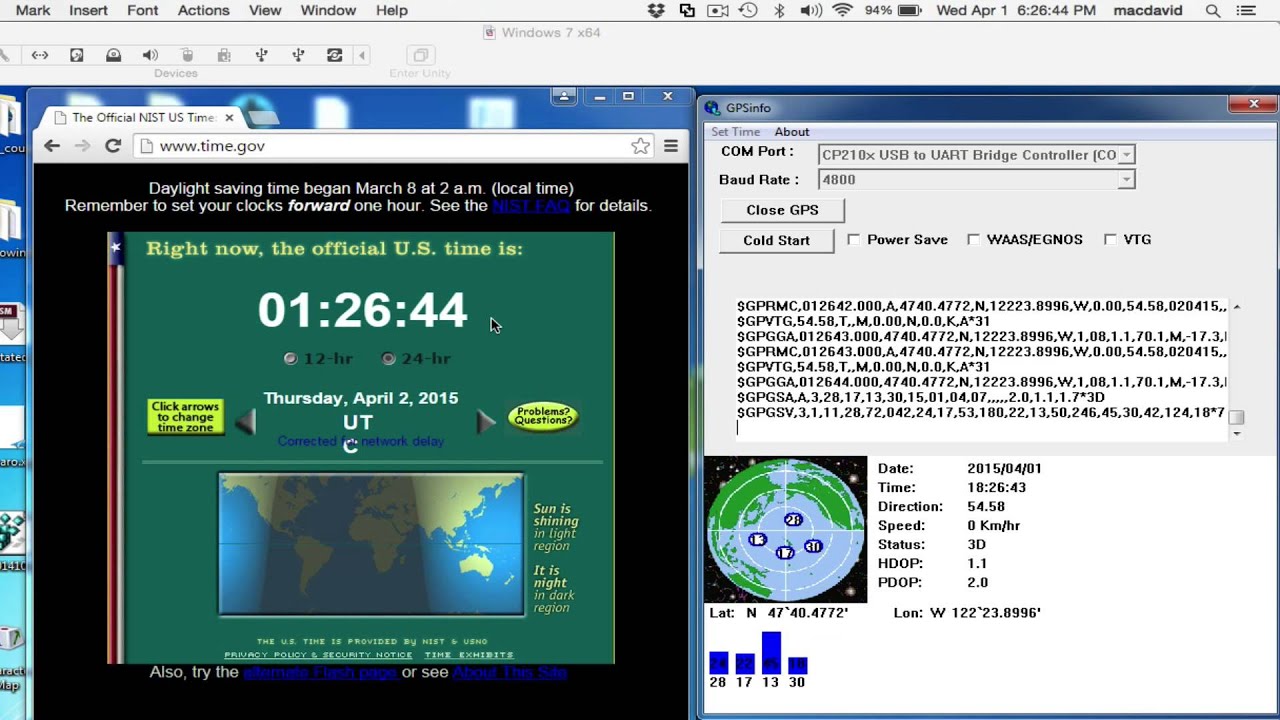This screenshot has height=720, width=1280.
Task: Click Privacy Policy & Security Notice link
Action: click(x=318, y=655)
